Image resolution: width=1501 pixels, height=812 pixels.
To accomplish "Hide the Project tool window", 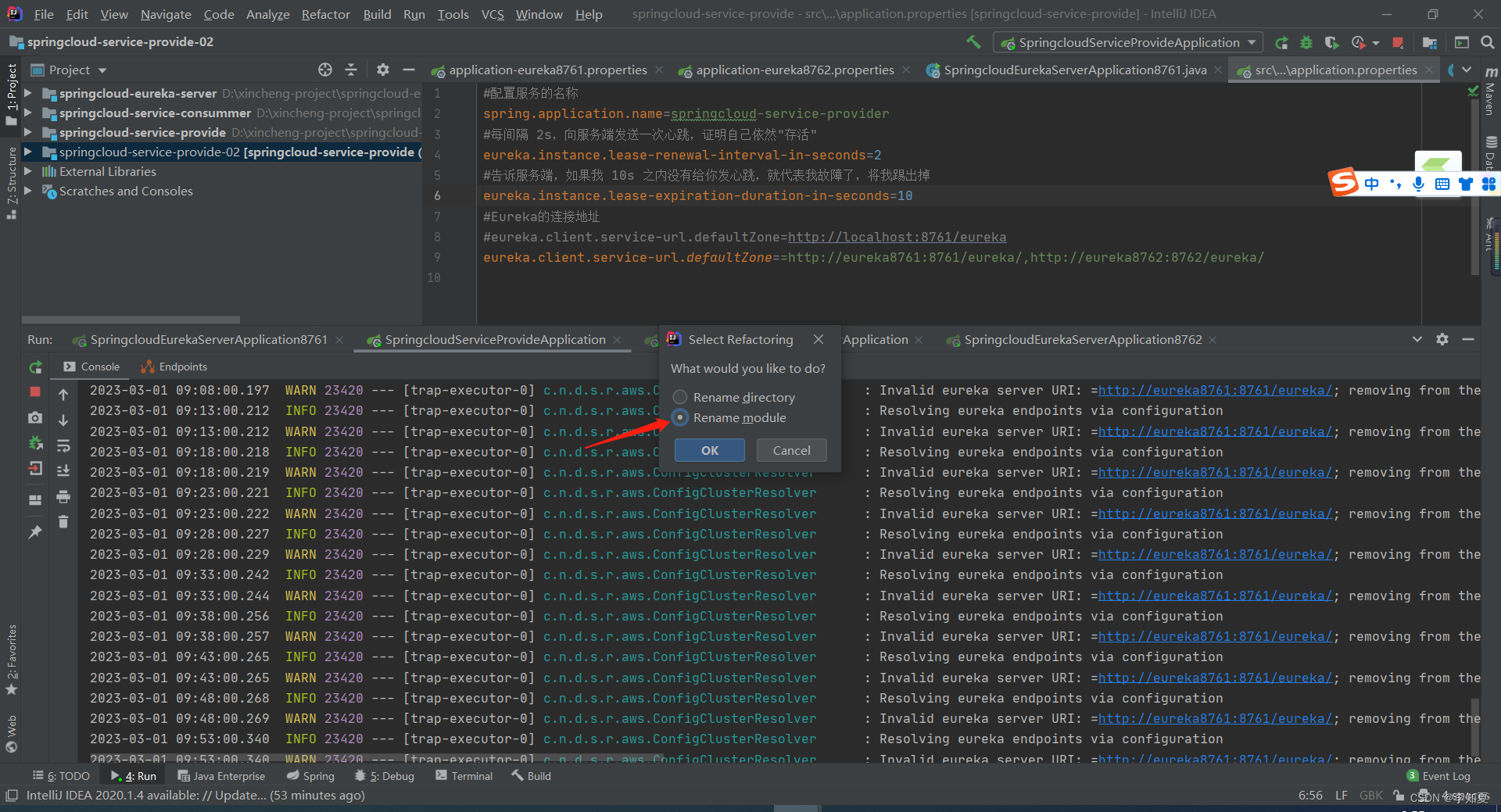I will click(408, 70).
